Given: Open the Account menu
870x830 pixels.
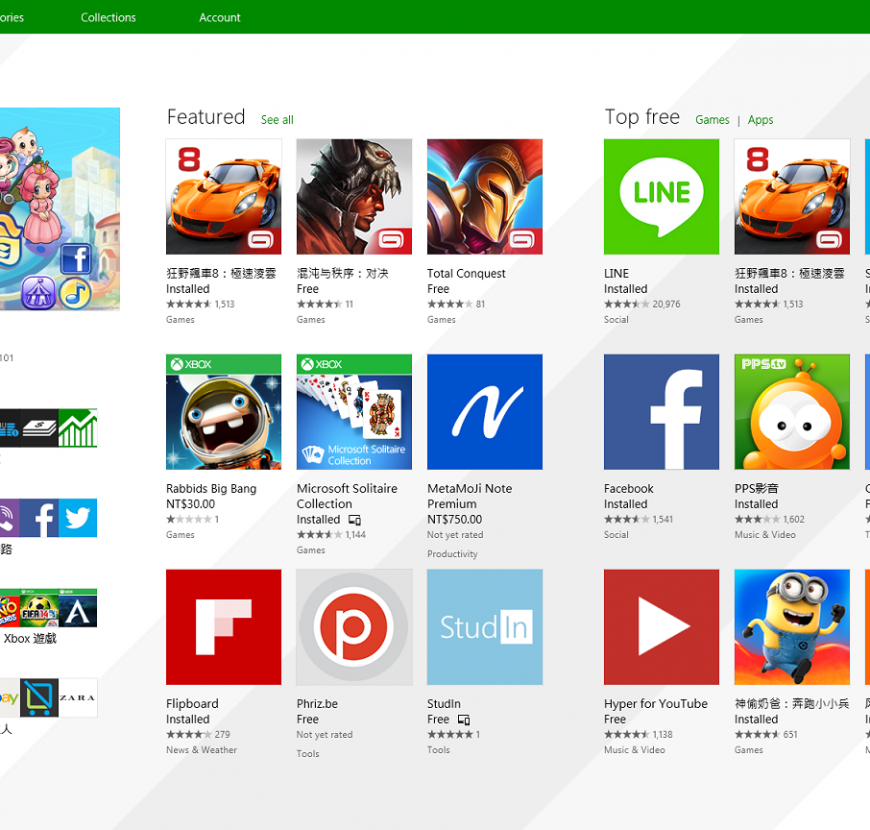Looking at the screenshot, I should point(220,17).
